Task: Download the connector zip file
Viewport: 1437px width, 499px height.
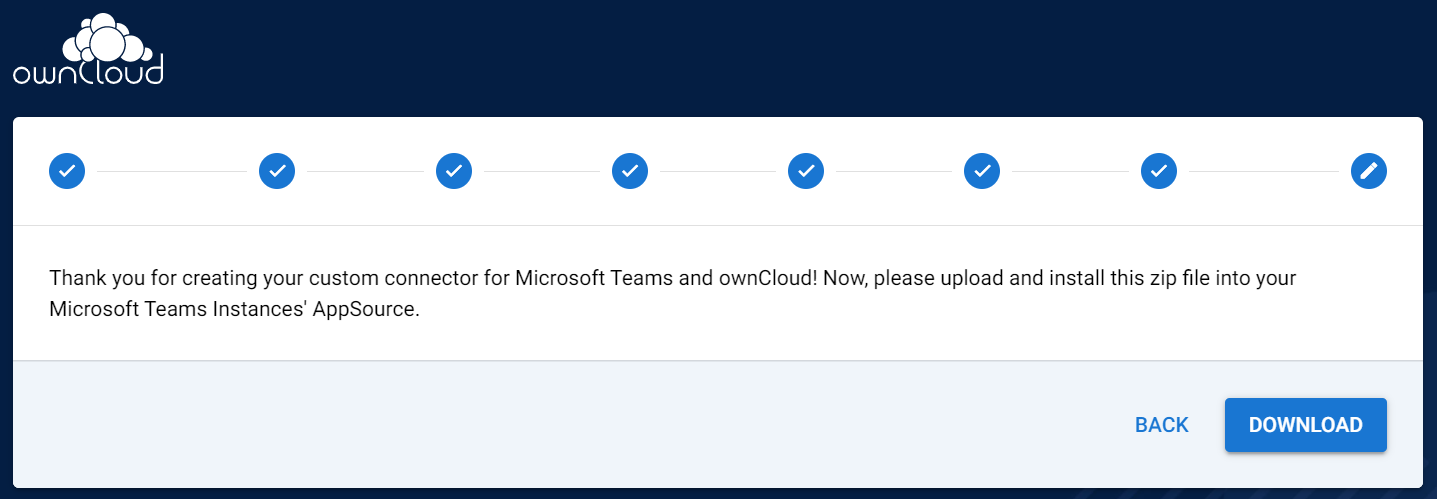Action: [x=1305, y=425]
